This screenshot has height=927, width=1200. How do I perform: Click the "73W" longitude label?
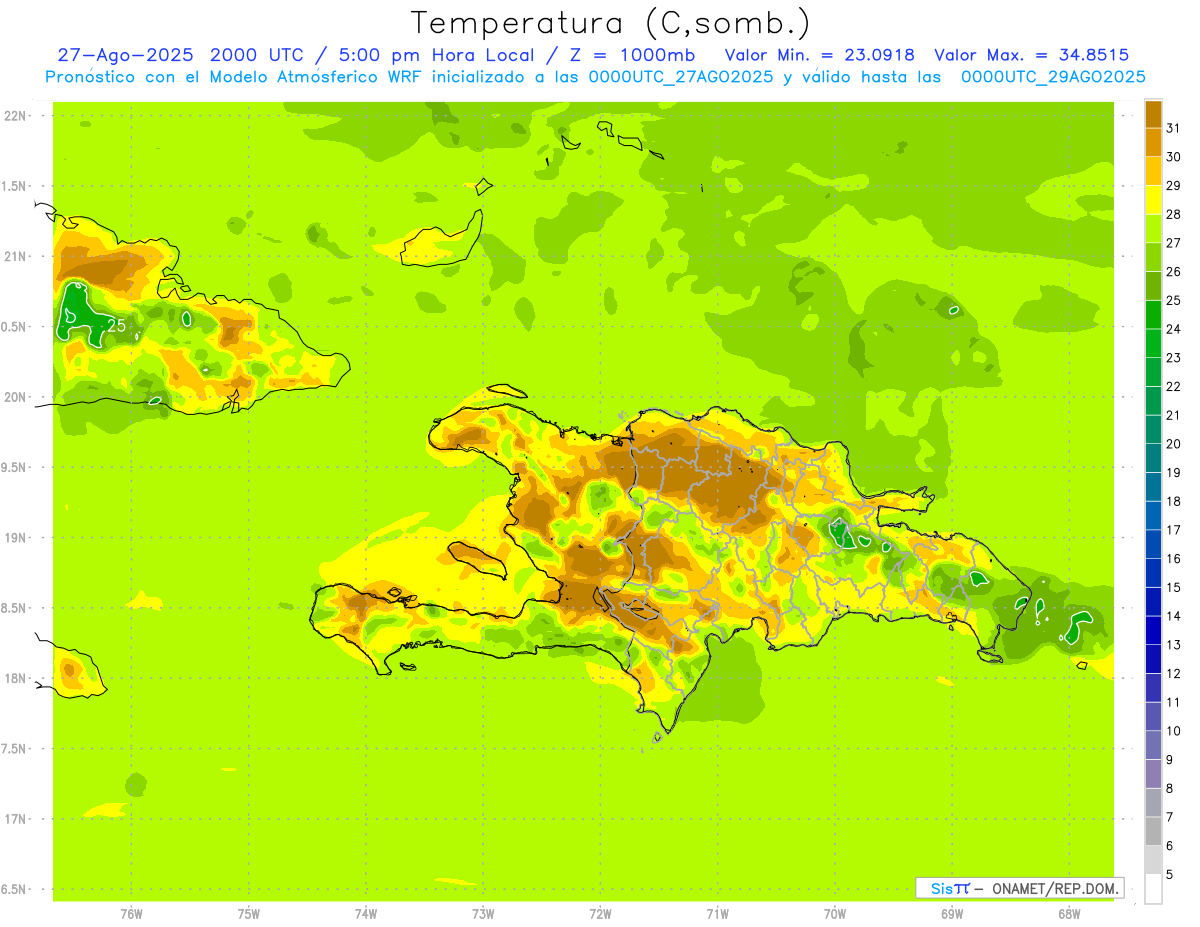coord(483,913)
